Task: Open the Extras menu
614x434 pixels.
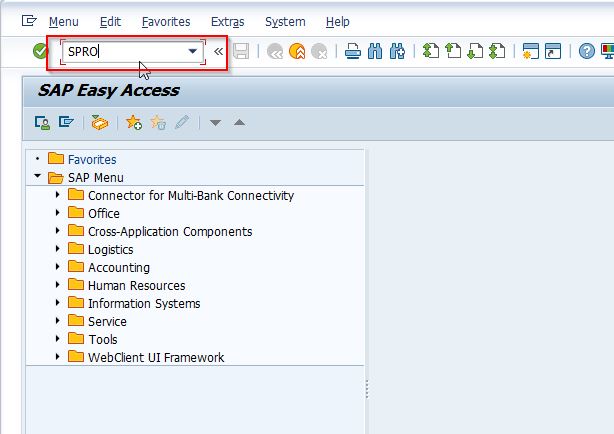Action: tap(228, 22)
